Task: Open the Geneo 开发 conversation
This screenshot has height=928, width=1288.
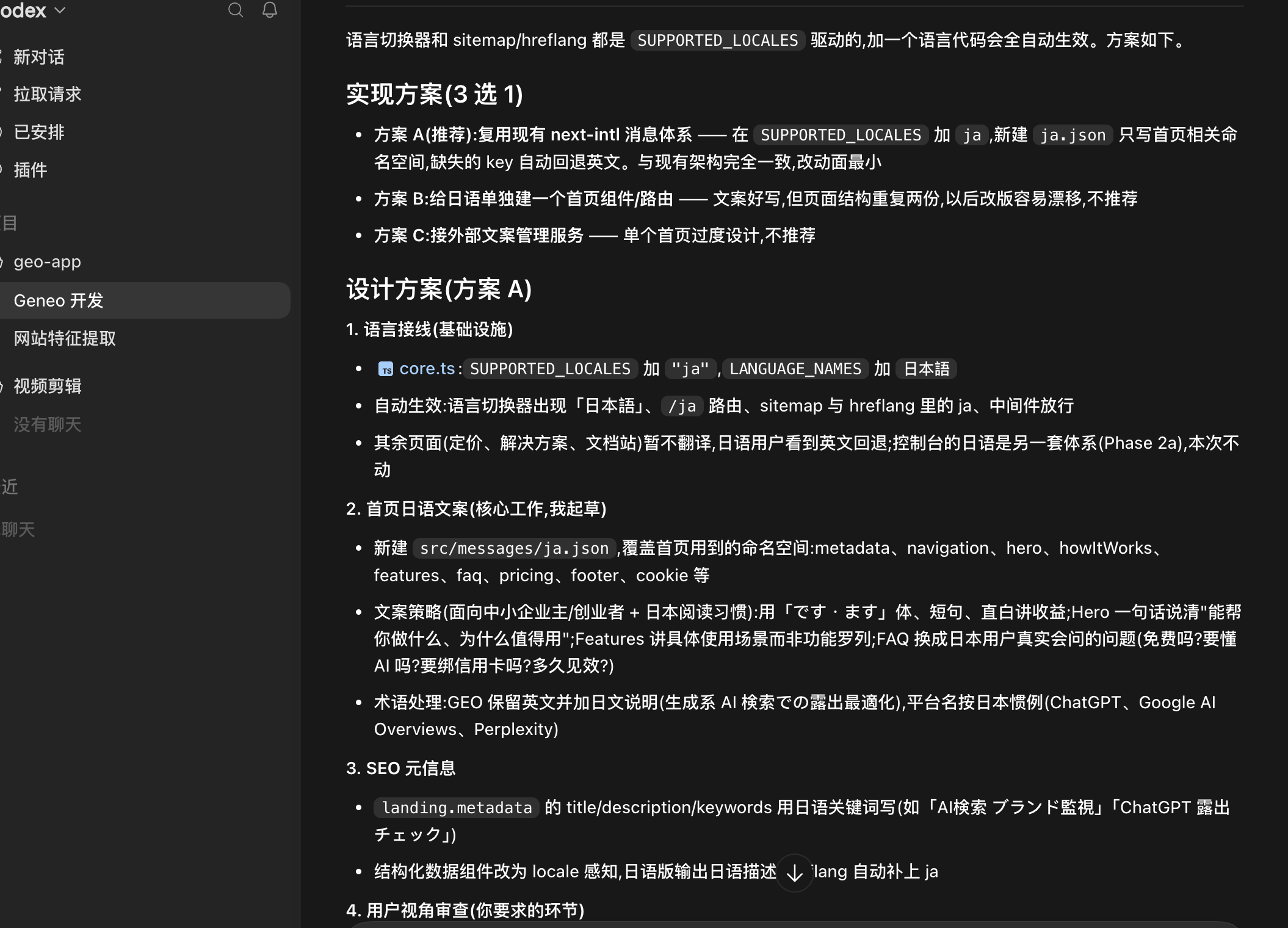Action: [145, 300]
